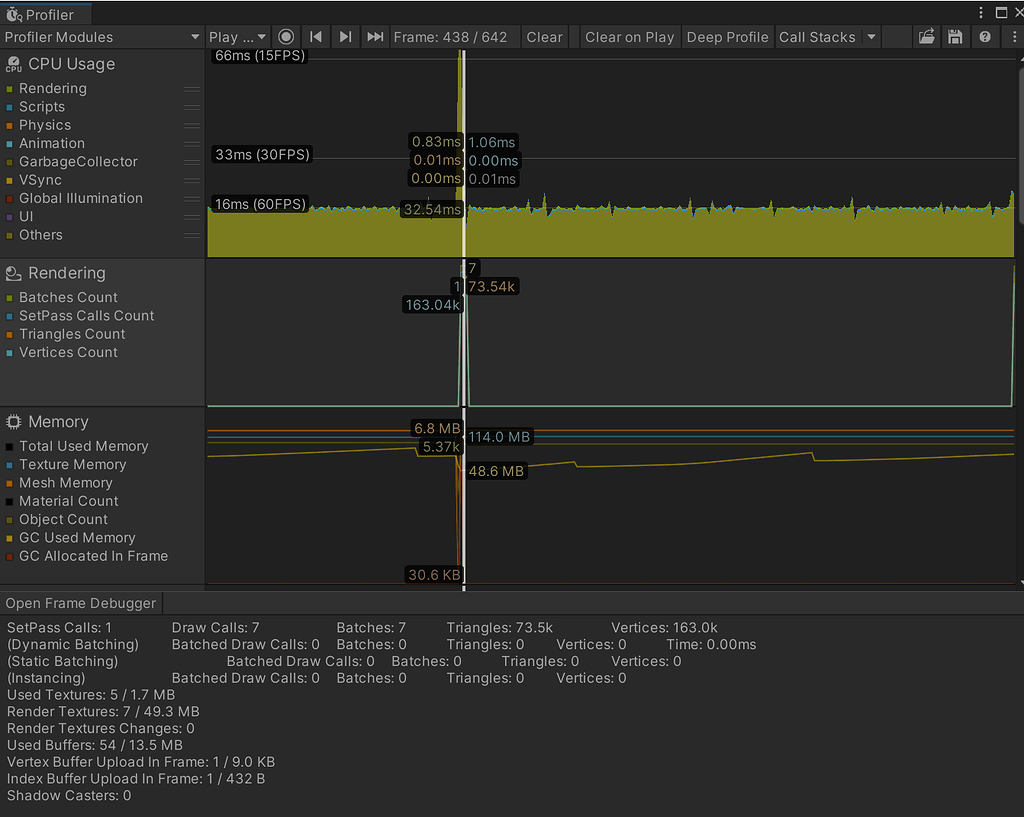Open the Profiler help icon
1024x817 pixels.
pos(984,36)
